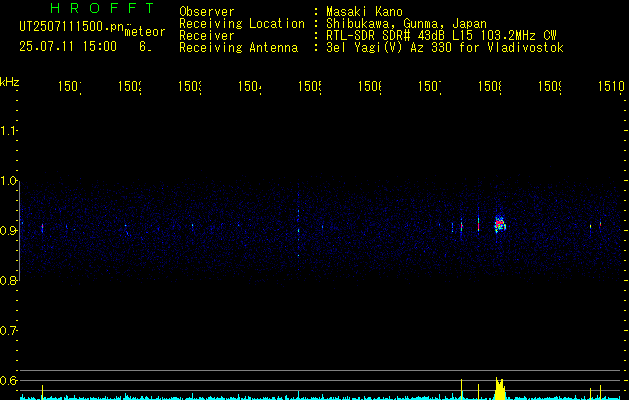Click the 0.7 frequency axis label

click(8, 331)
